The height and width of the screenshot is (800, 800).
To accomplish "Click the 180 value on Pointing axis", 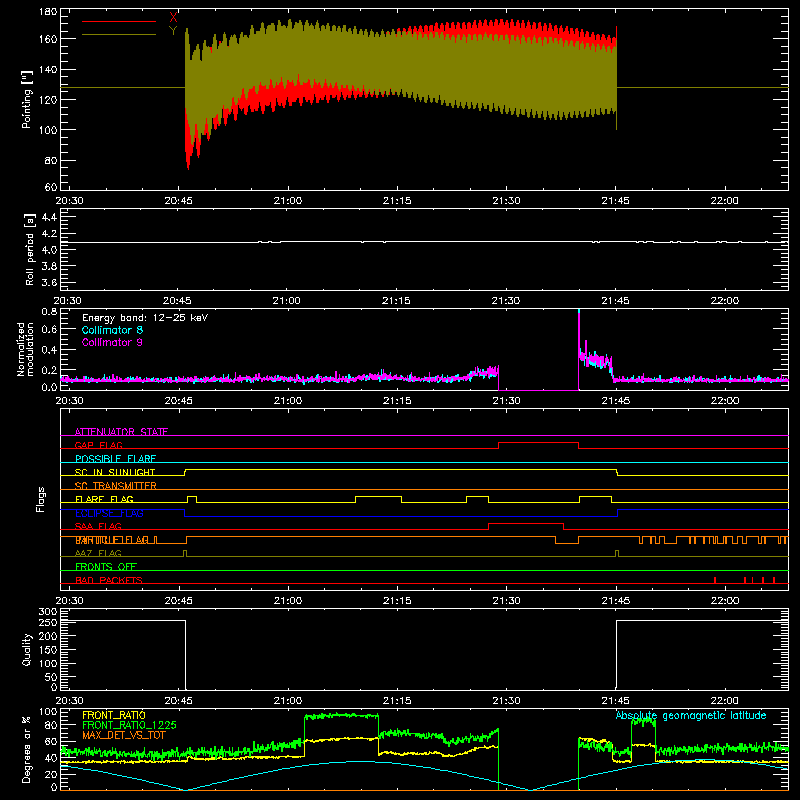I will click(x=48, y=12).
